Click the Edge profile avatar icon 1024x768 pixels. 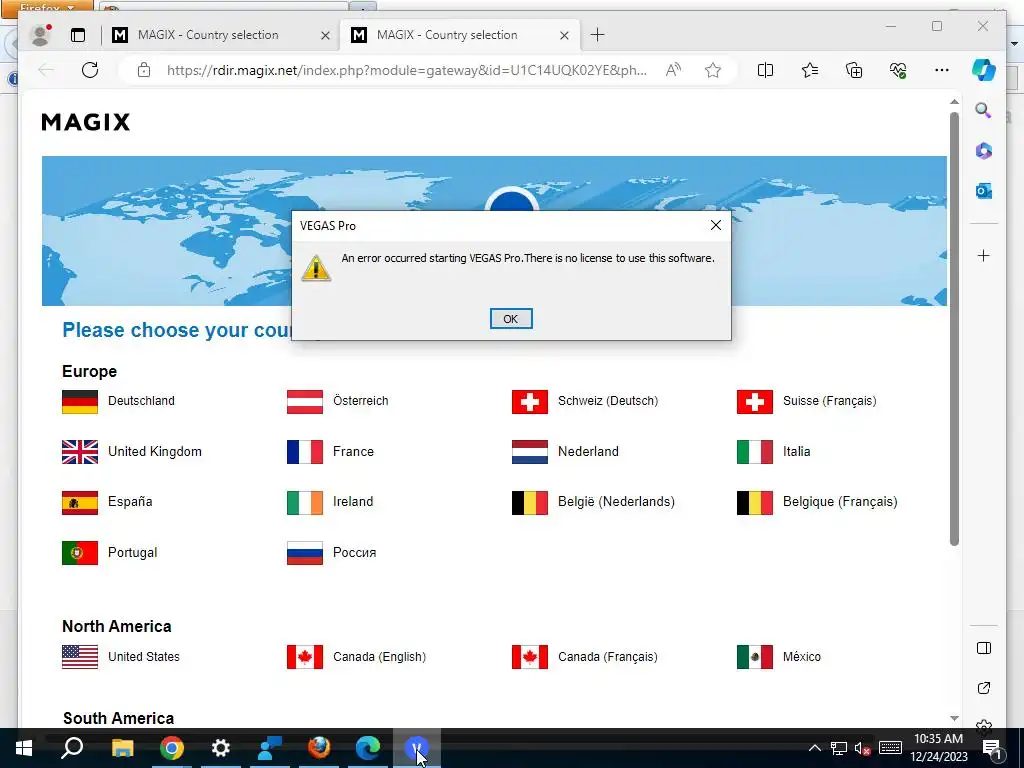(x=40, y=35)
